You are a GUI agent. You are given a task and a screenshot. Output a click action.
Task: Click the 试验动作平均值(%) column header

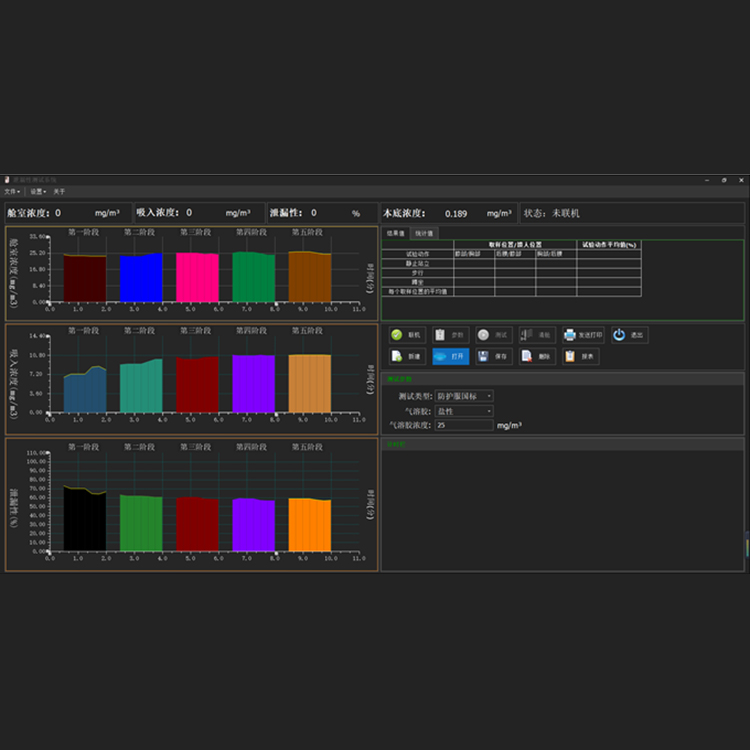(609, 245)
